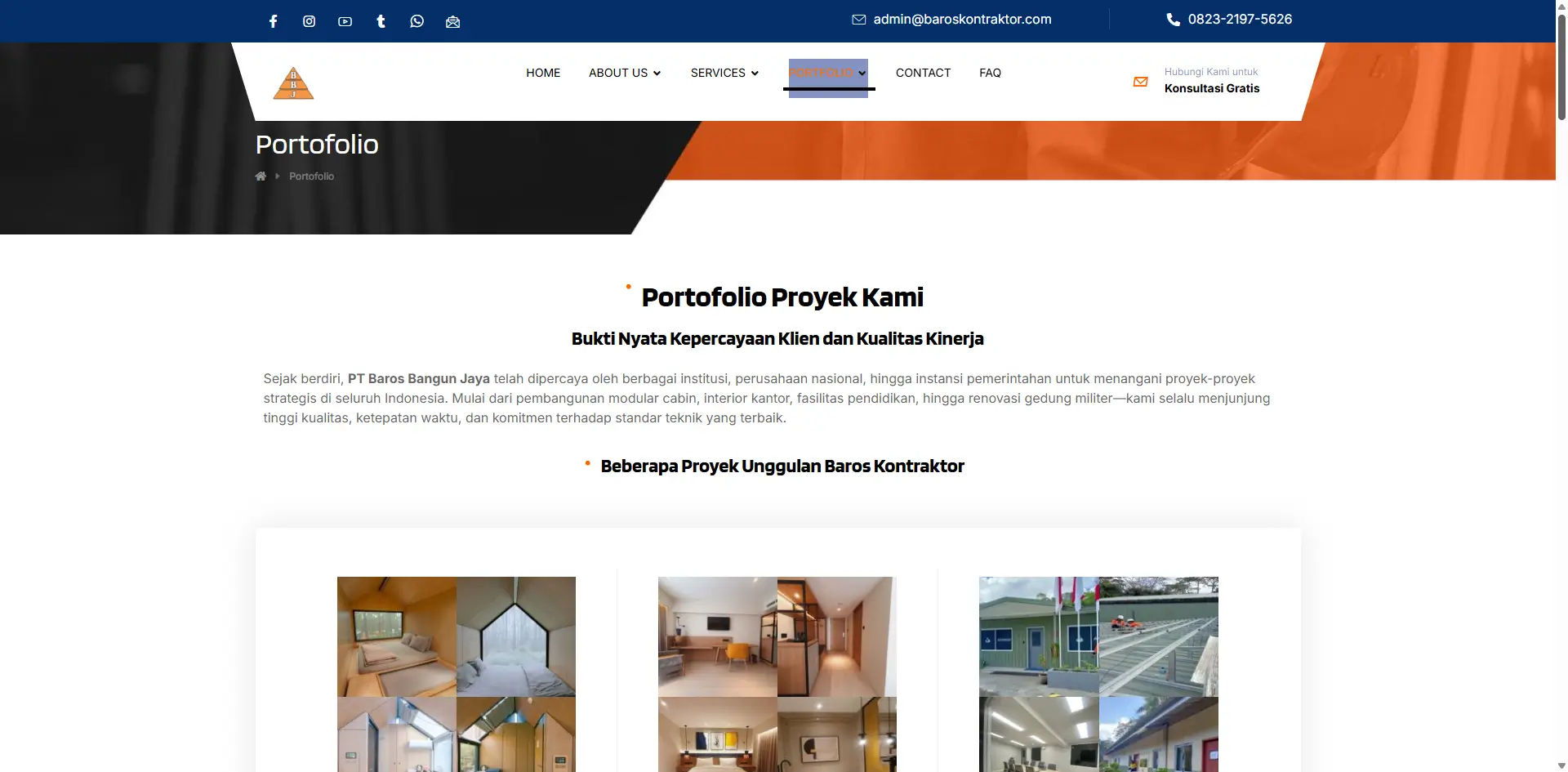This screenshot has height=772, width=1568.
Task: Click the phone icon beside 0823-2197-5626
Action: tap(1174, 20)
